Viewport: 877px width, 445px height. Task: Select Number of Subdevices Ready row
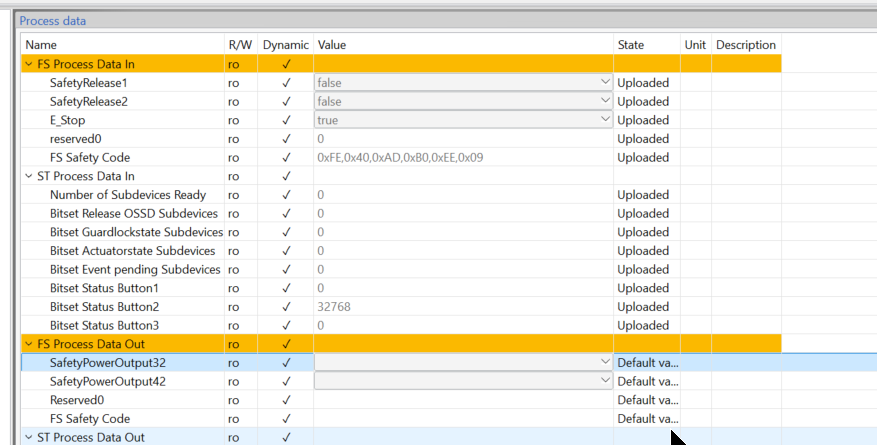(x=128, y=195)
